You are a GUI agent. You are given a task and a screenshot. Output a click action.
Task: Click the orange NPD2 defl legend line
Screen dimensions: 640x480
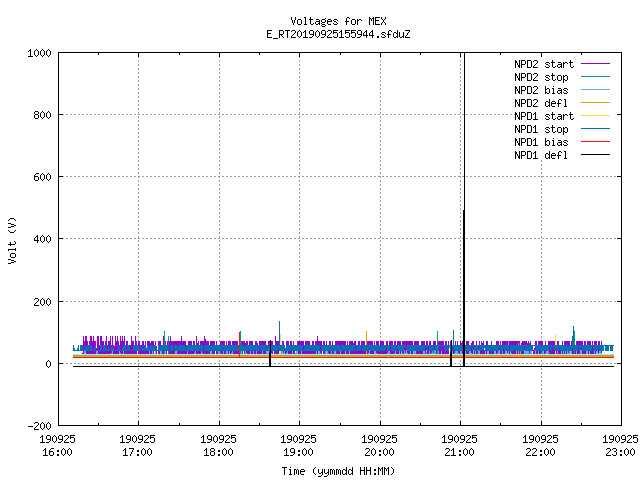595,103
